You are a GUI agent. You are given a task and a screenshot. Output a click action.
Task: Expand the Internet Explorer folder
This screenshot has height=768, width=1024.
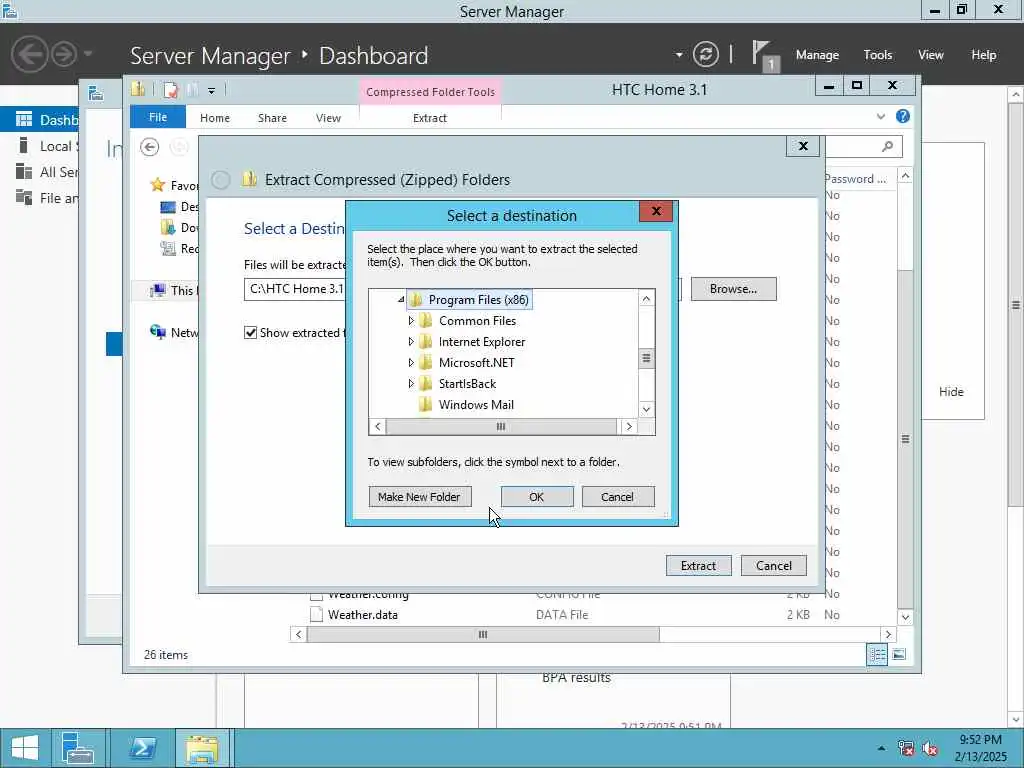[x=411, y=342]
